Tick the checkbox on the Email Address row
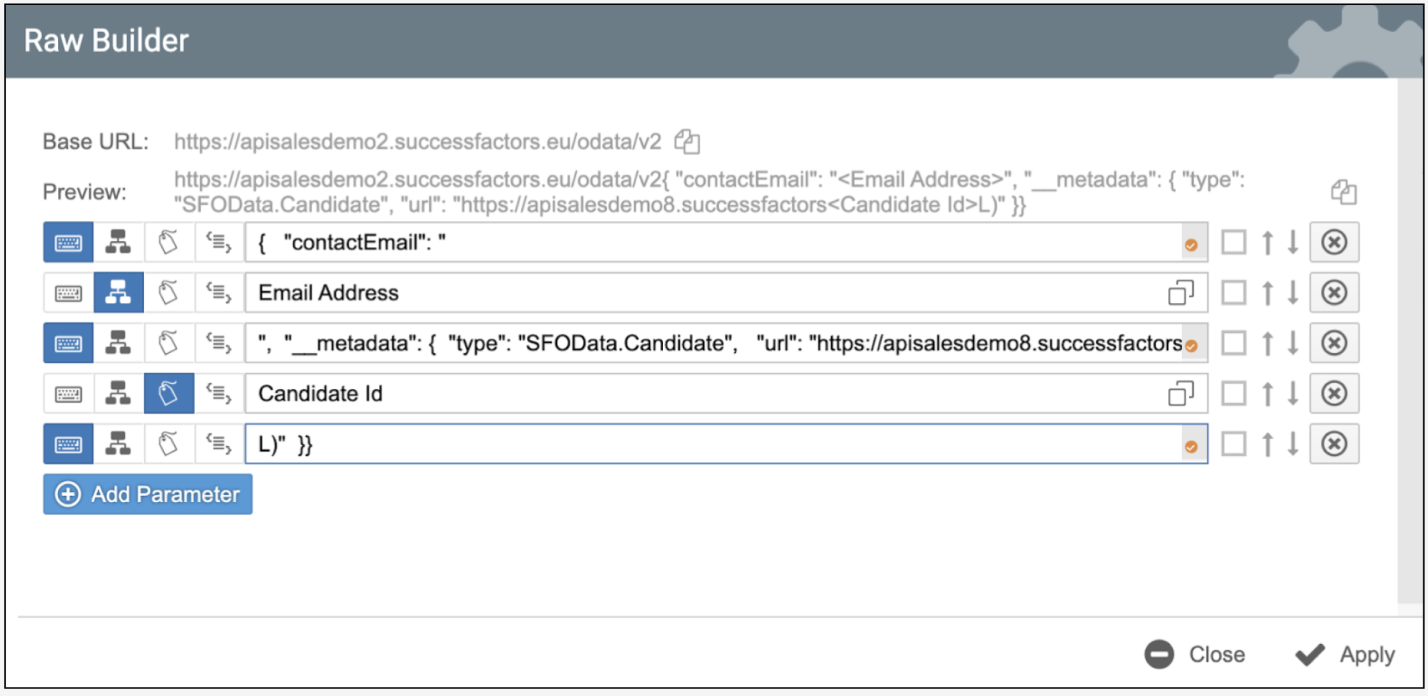1428x696 pixels. [1234, 293]
